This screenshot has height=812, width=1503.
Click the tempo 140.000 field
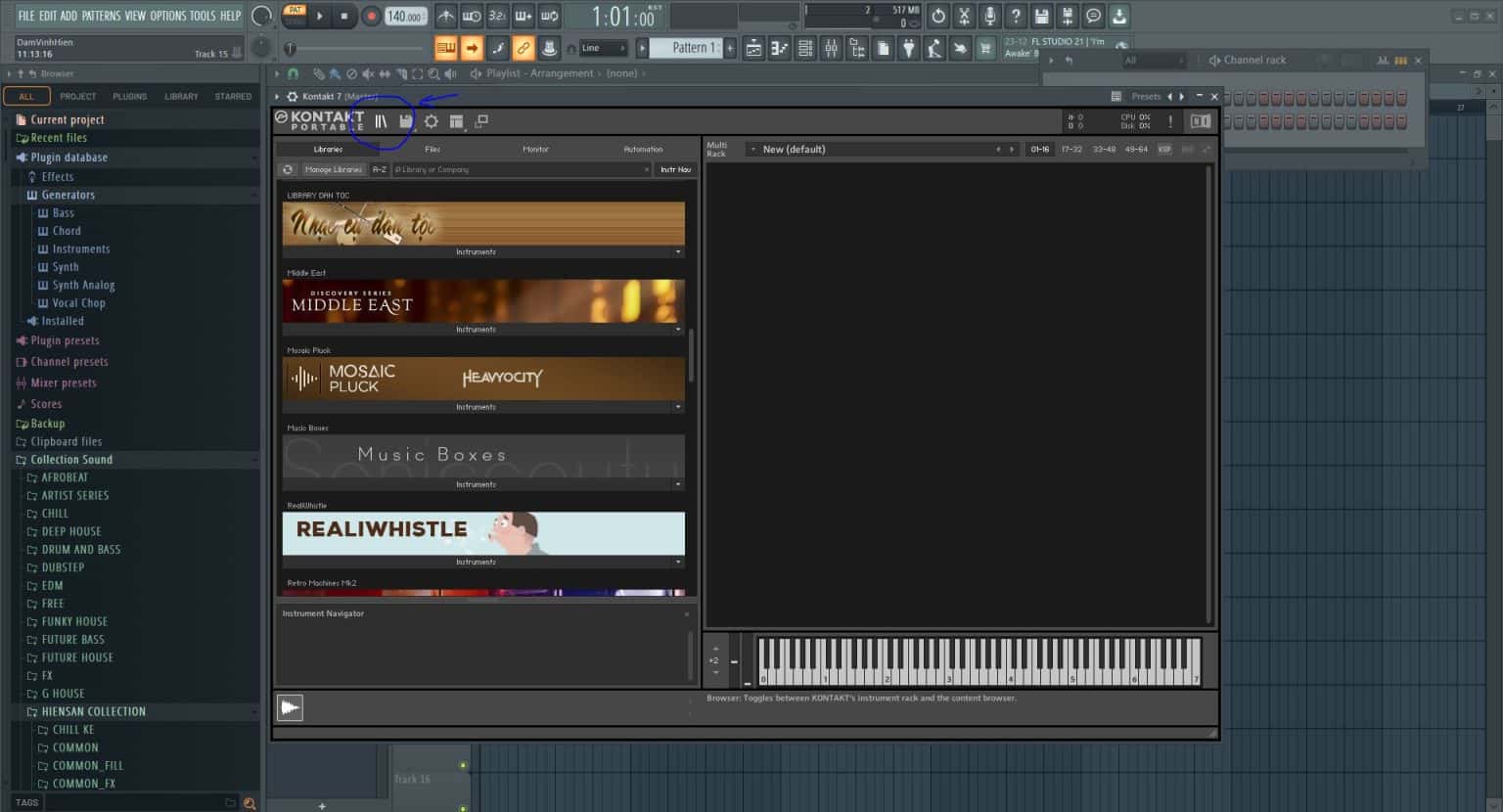404,16
